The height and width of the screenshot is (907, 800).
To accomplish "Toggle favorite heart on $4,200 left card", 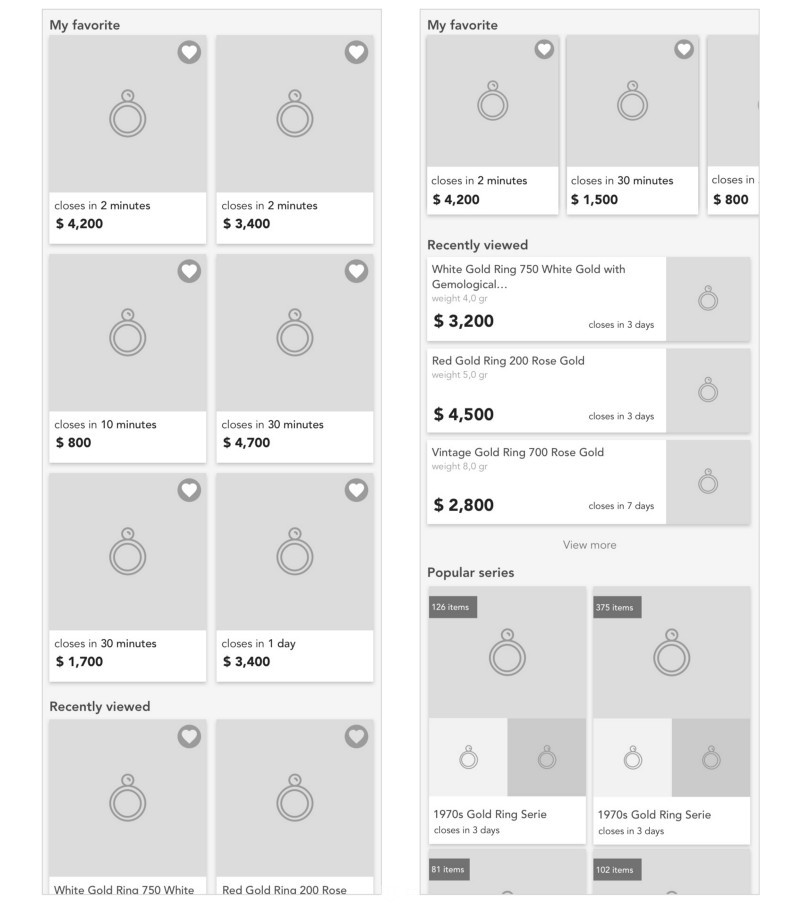I will pos(189,53).
